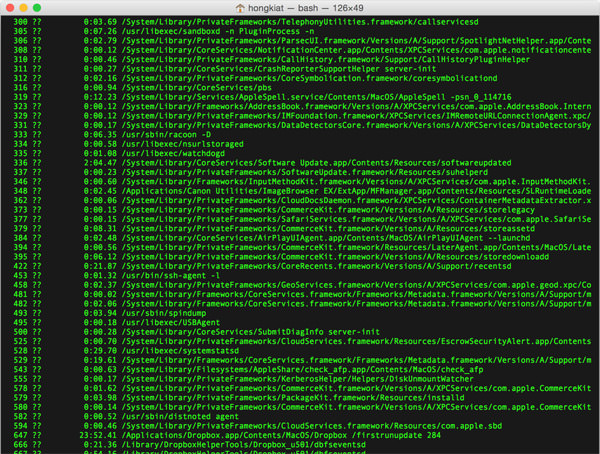600x454 pixels.
Task: Click the red close window button
Action: click(10, 8)
